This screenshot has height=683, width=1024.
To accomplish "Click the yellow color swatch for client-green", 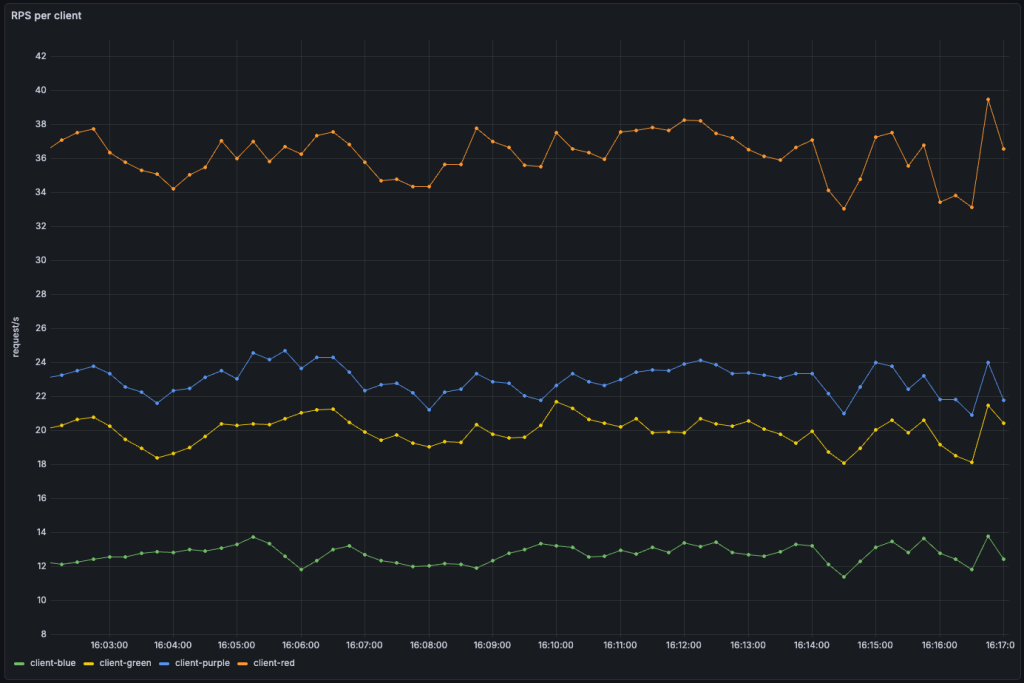I will click(90, 663).
